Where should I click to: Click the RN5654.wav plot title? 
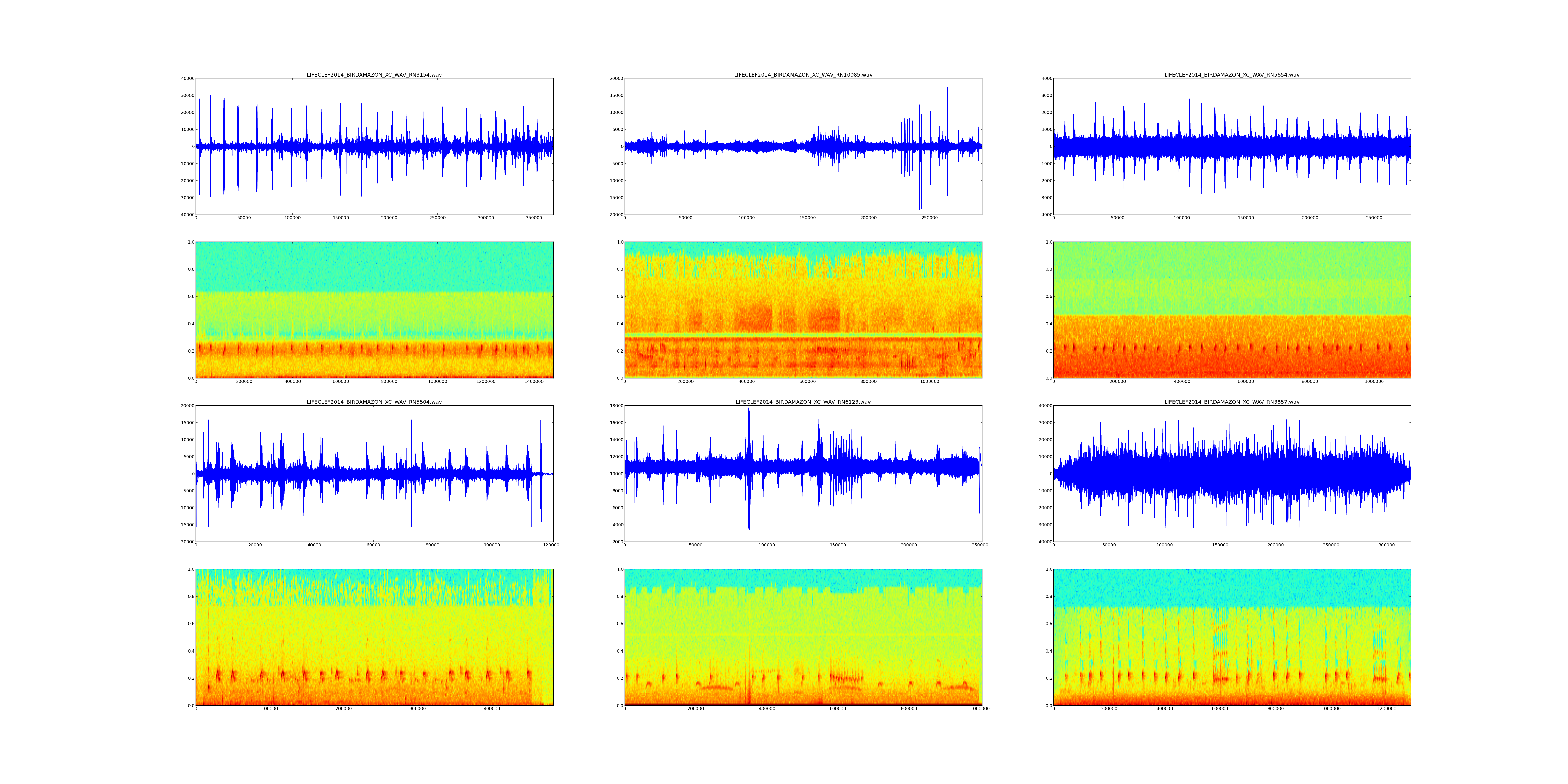point(1231,75)
